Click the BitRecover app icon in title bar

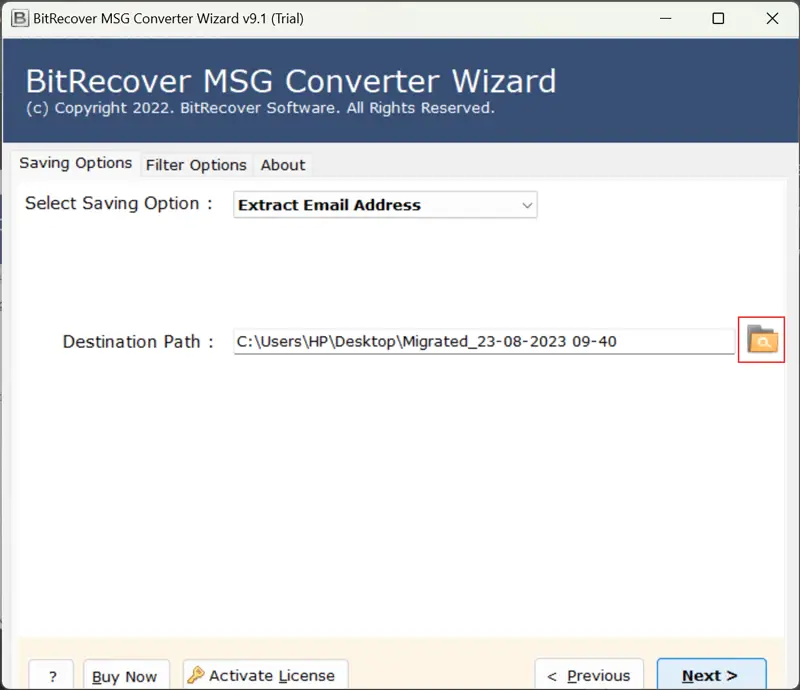(x=19, y=18)
